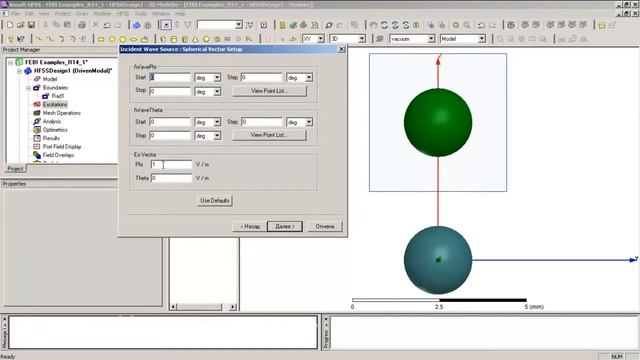Click the Use Defaults button

pyautogui.click(x=214, y=201)
